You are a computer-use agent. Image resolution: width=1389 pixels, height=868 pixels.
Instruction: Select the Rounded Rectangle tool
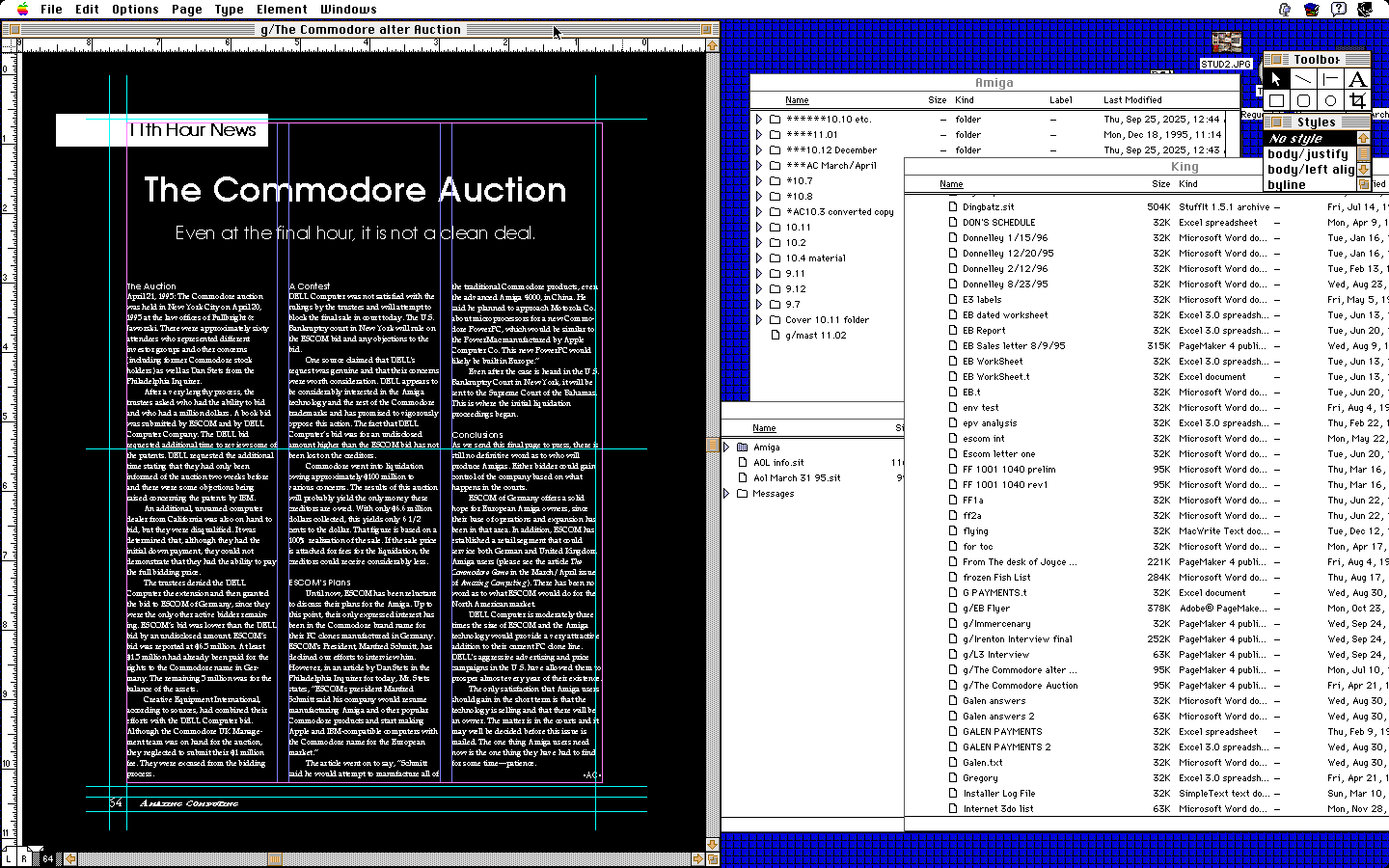pos(1303,100)
